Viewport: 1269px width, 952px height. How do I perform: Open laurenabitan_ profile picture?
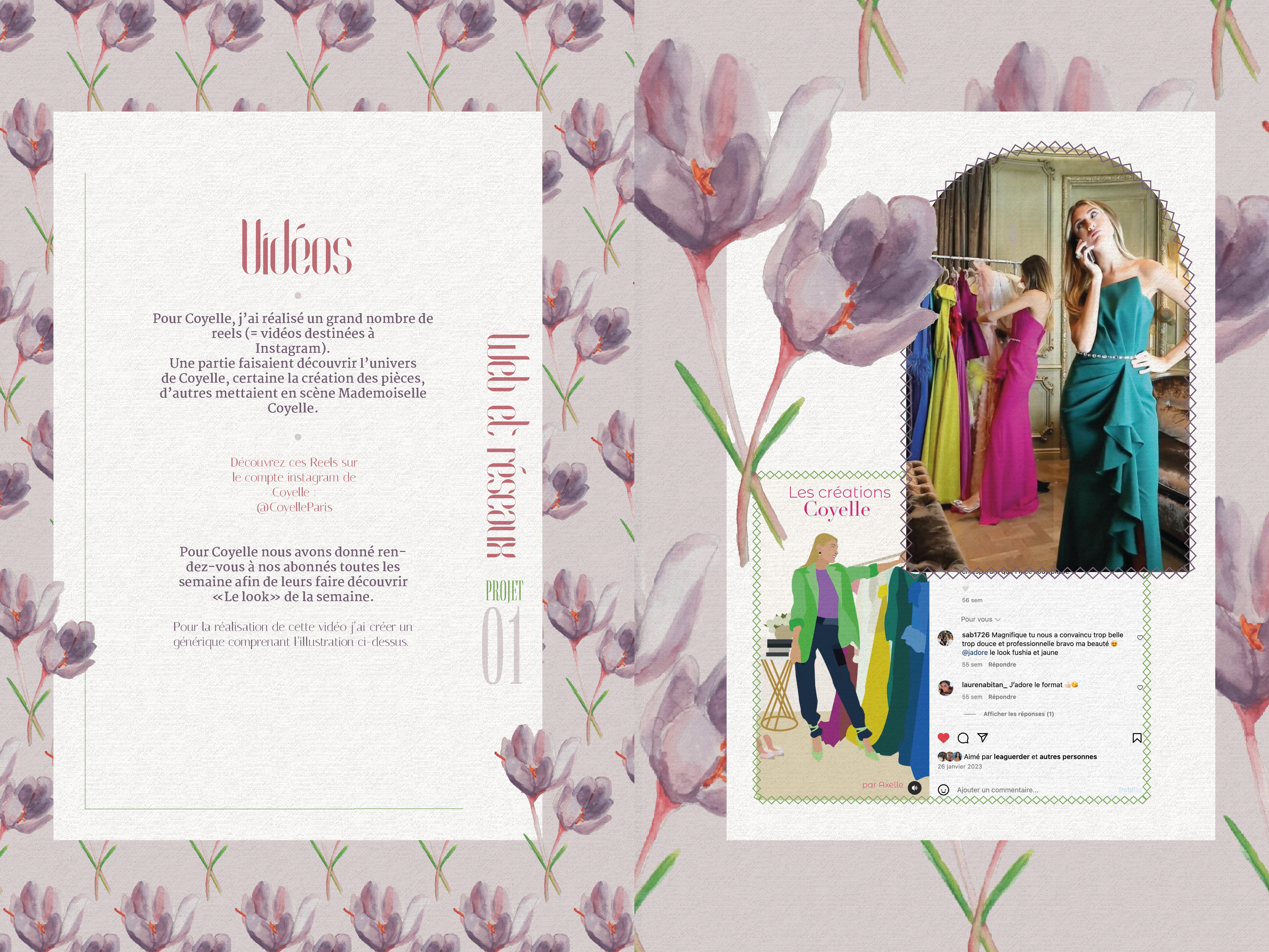coord(945,687)
